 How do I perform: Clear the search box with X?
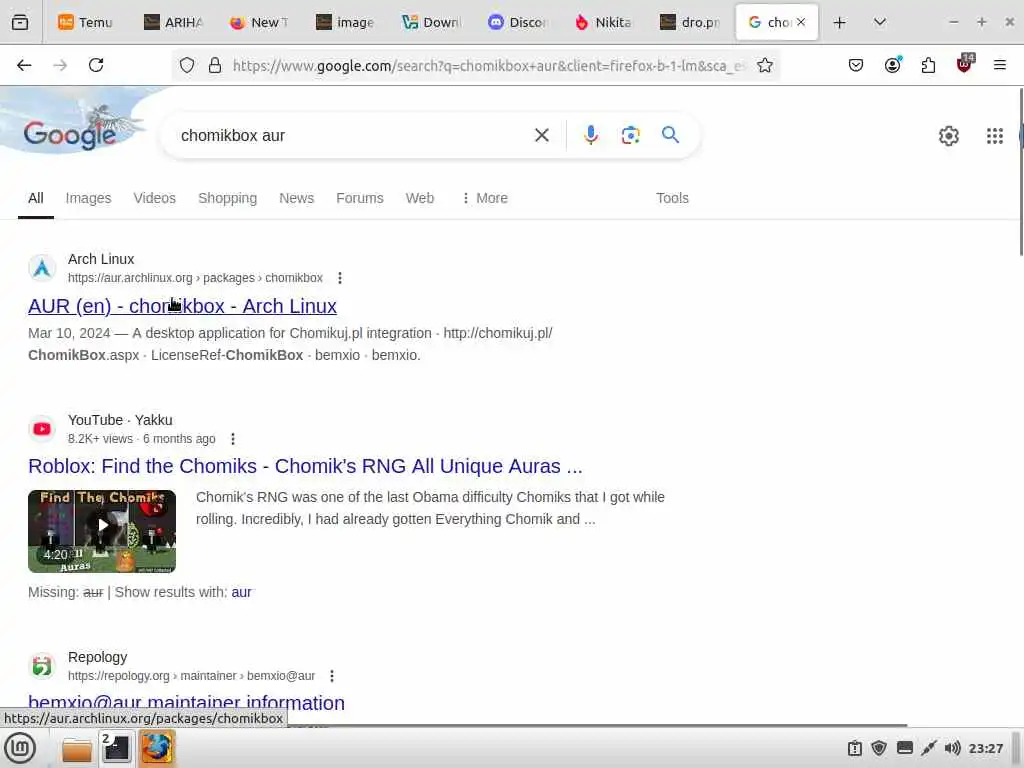(x=541, y=135)
